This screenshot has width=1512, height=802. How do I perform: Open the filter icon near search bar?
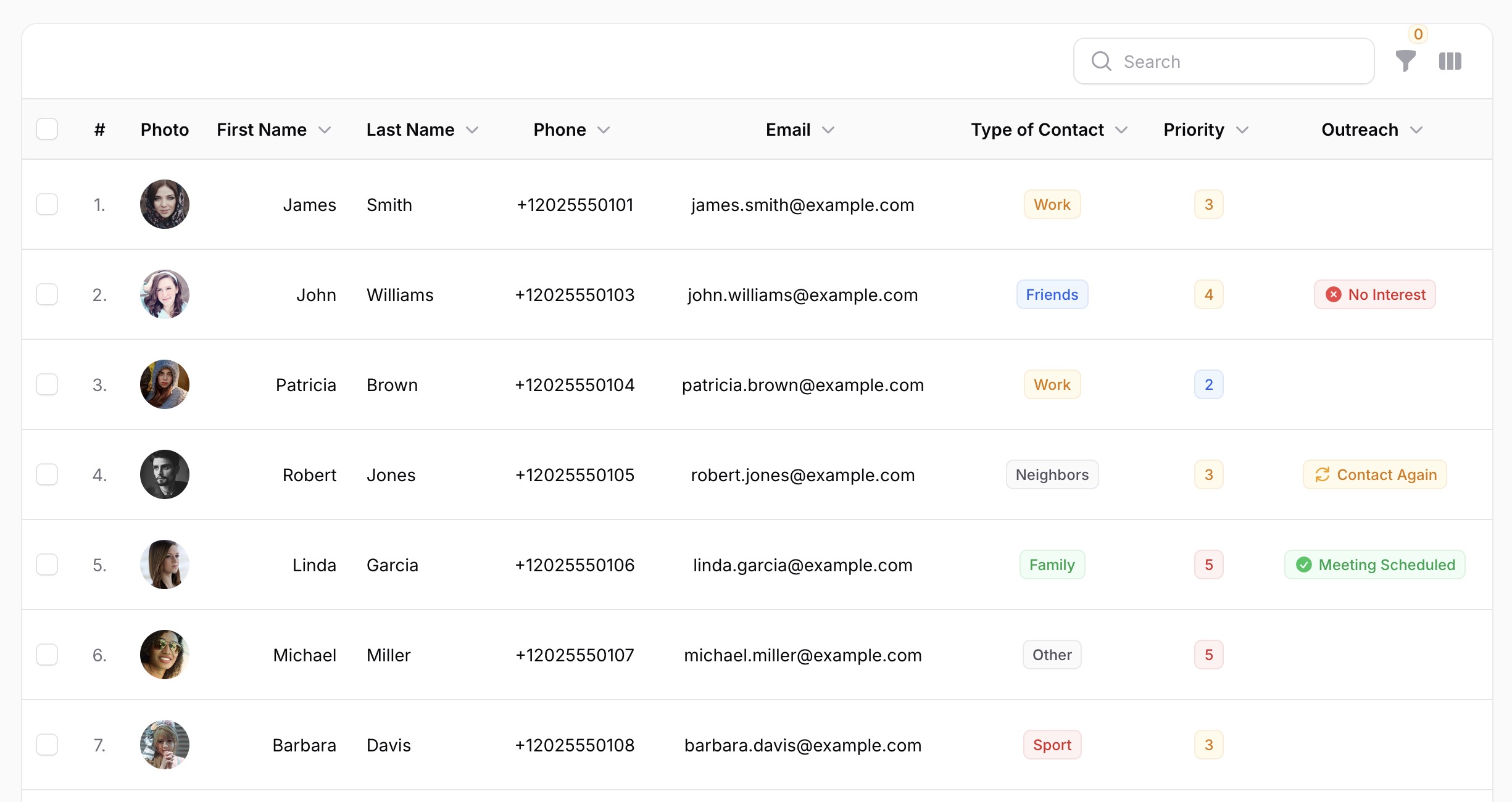pos(1405,61)
